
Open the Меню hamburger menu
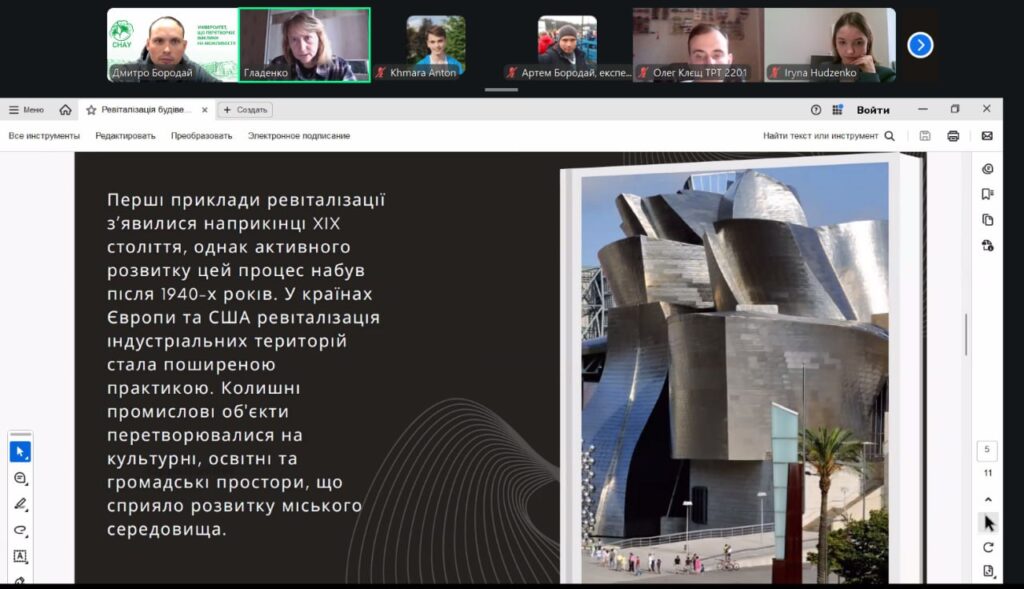click(x=27, y=110)
